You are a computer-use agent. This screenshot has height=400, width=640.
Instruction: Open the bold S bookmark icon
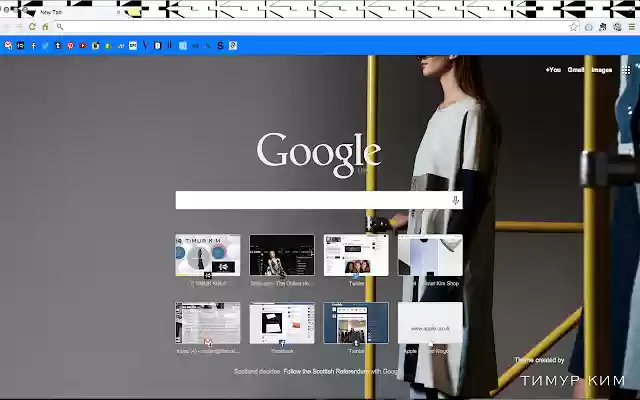pyautogui.click(x=220, y=46)
